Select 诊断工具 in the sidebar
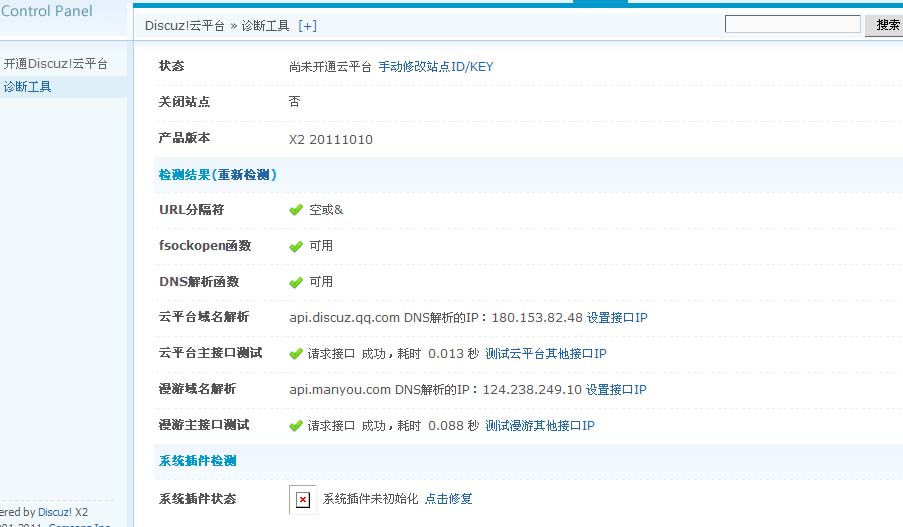903x527 pixels. [27, 86]
